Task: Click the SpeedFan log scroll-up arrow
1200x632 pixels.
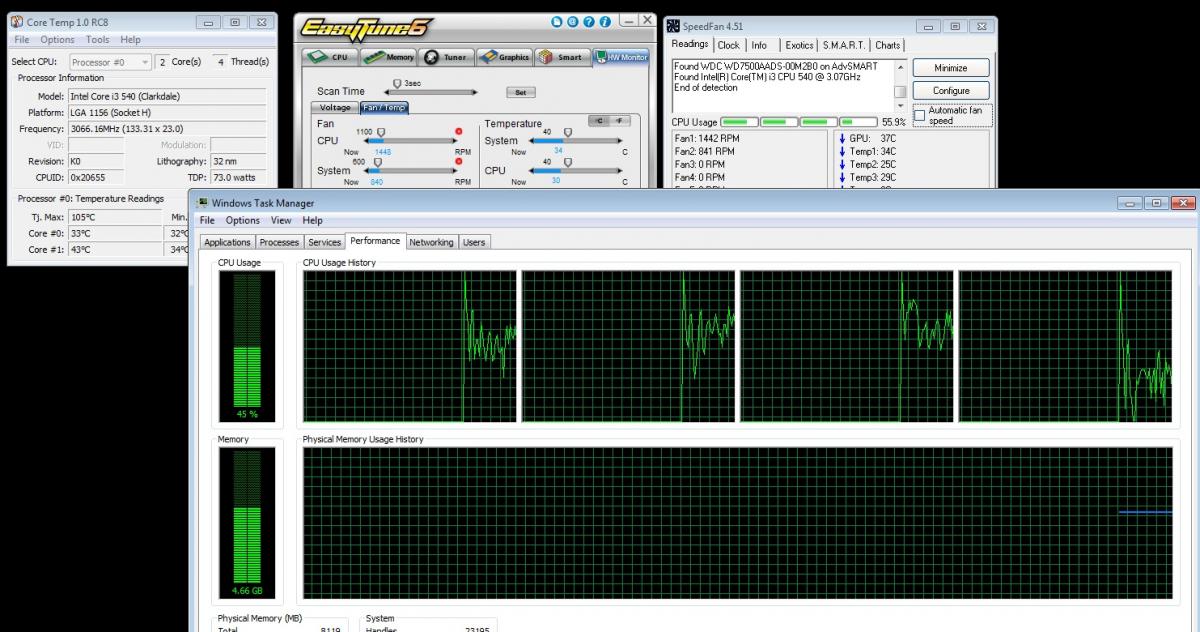Action: [x=900, y=67]
